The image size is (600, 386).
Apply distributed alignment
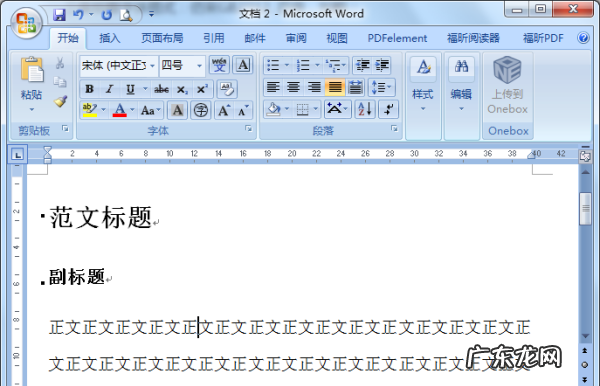(x=355, y=88)
